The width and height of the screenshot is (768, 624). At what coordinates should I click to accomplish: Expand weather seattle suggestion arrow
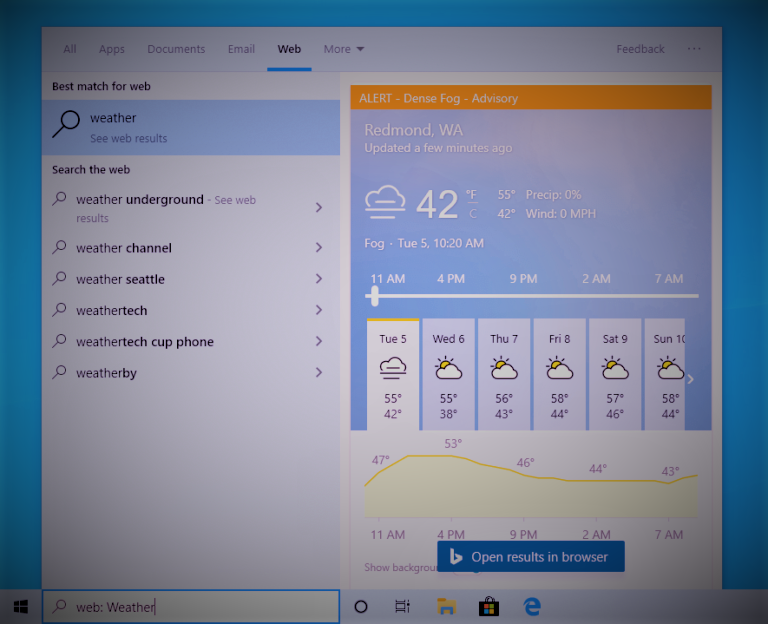click(x=319, y=279)
